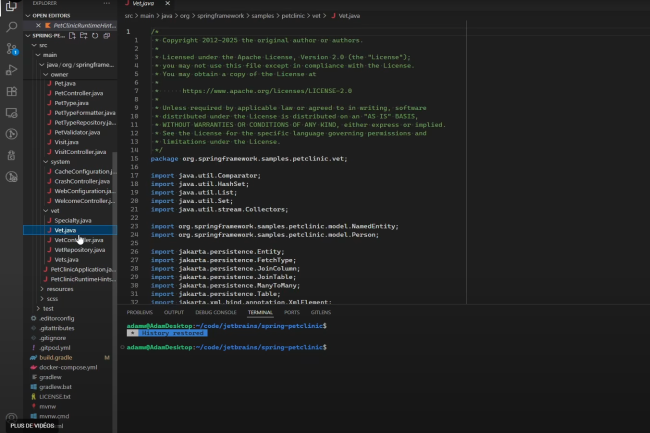Image resolution: width=650 pixels, height=433 pixels.
Task: Open the docker-compose.yml file
Action: click(68, 368)
